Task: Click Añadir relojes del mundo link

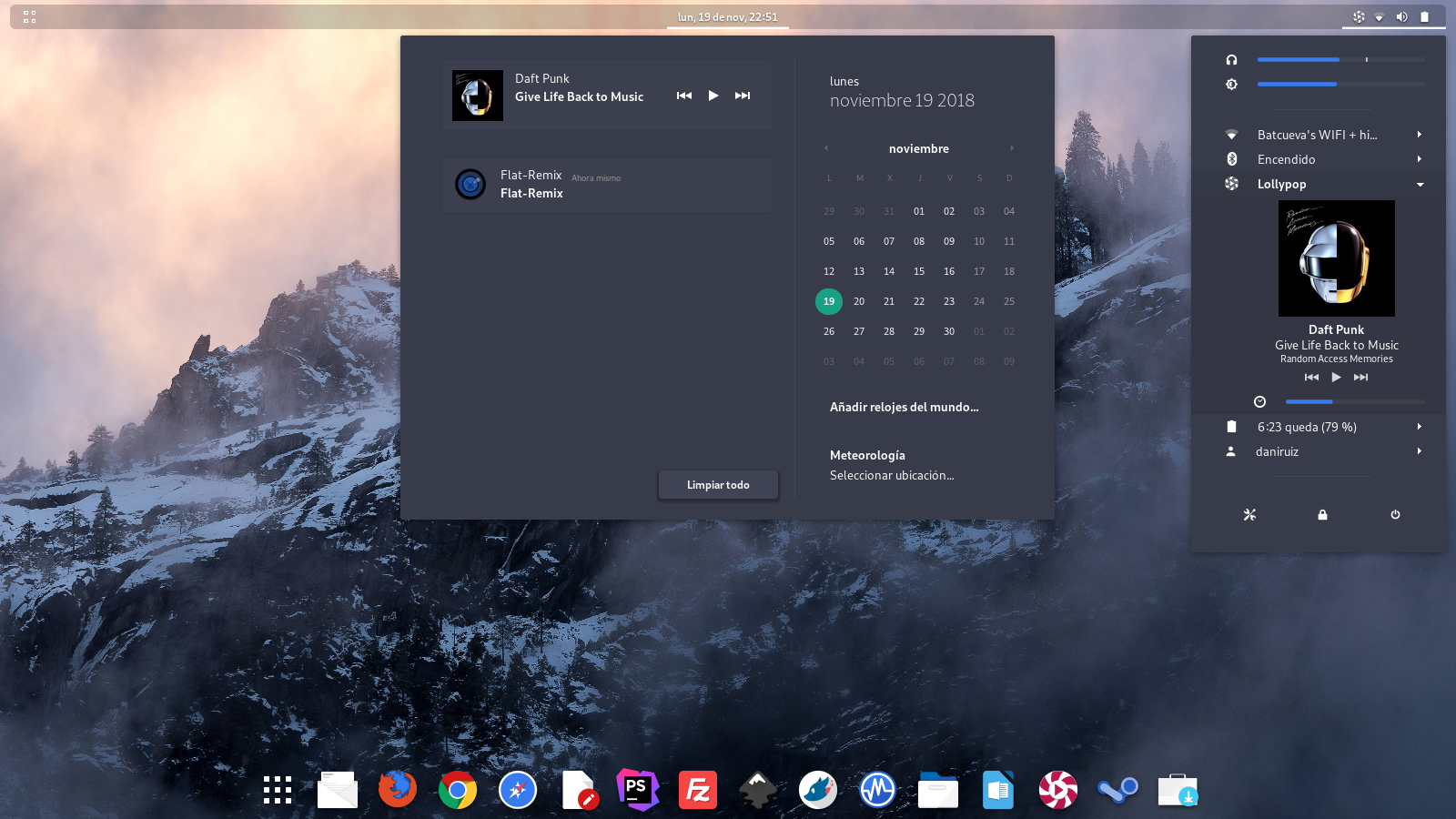Action: [x=904, y=407]
